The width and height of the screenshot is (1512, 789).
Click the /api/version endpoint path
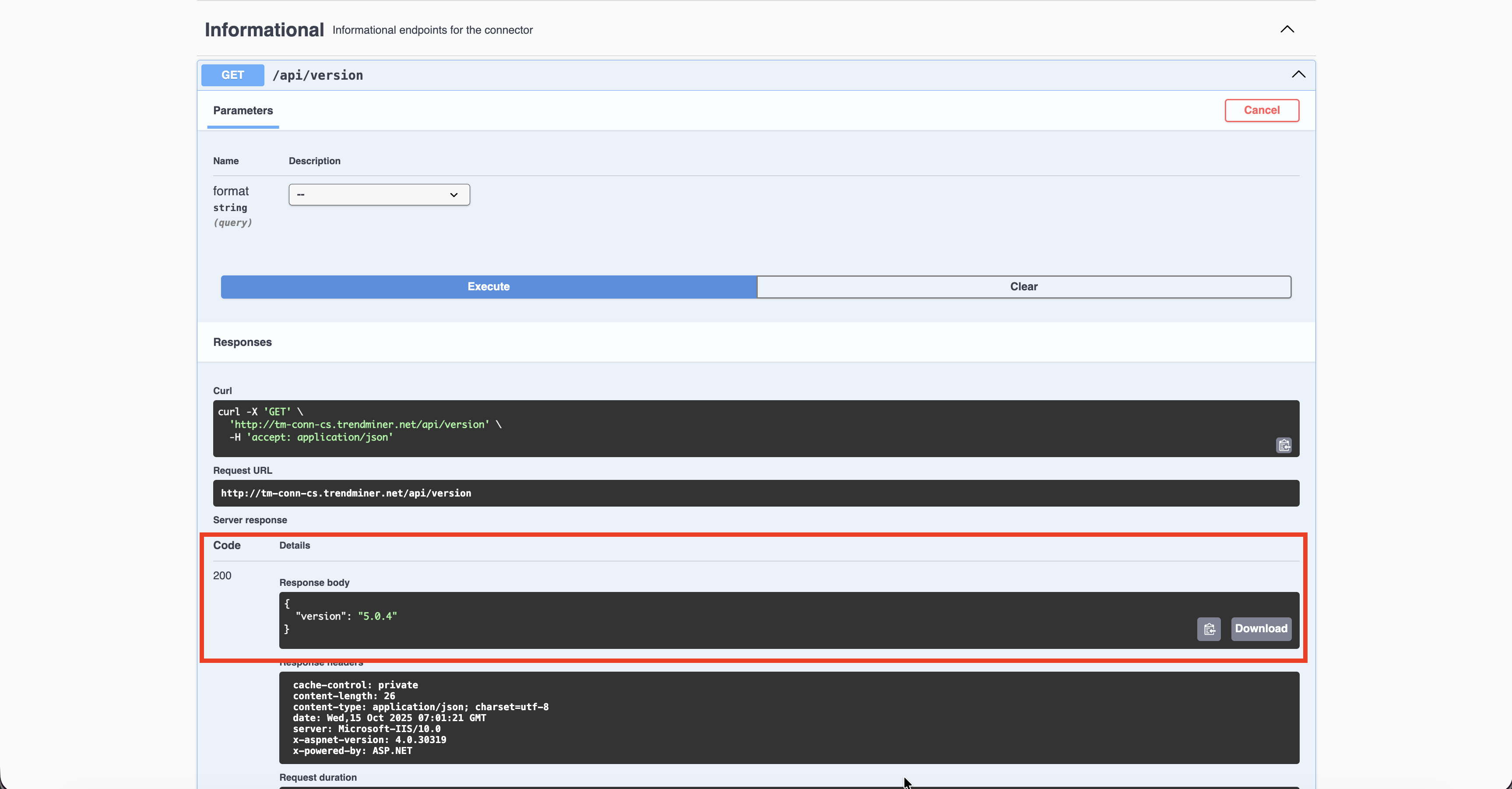pyautogui.click(x=317, y=75)
